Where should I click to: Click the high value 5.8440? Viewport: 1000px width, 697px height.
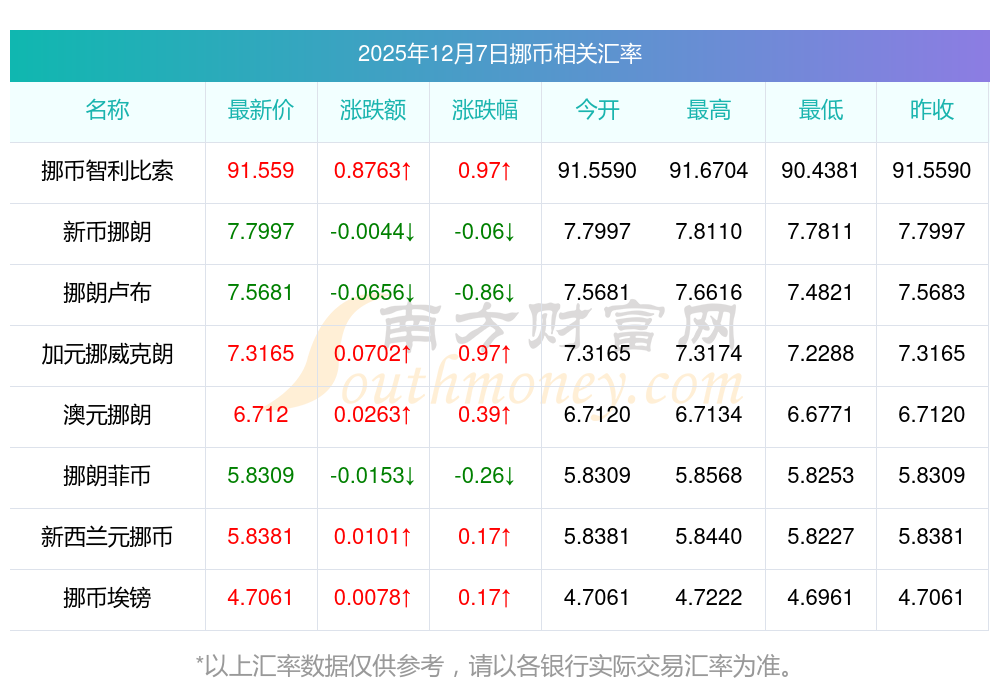click(x=709, y=536)
